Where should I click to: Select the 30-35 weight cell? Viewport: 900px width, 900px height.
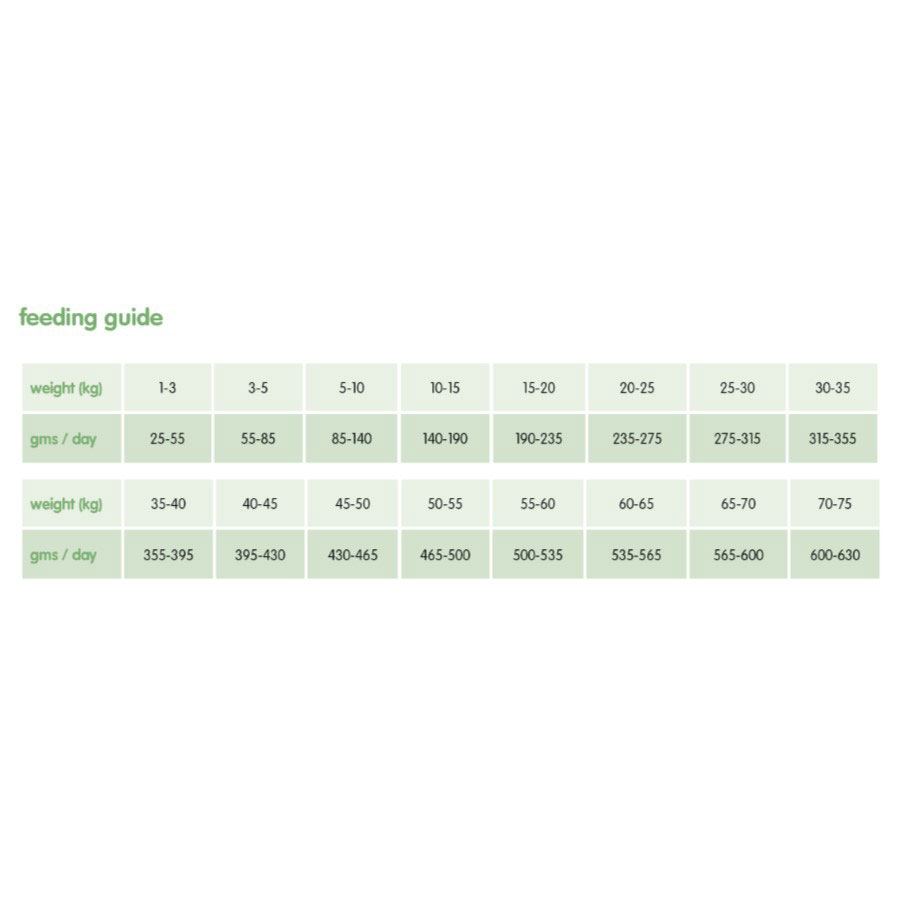(x=832, y=388)
